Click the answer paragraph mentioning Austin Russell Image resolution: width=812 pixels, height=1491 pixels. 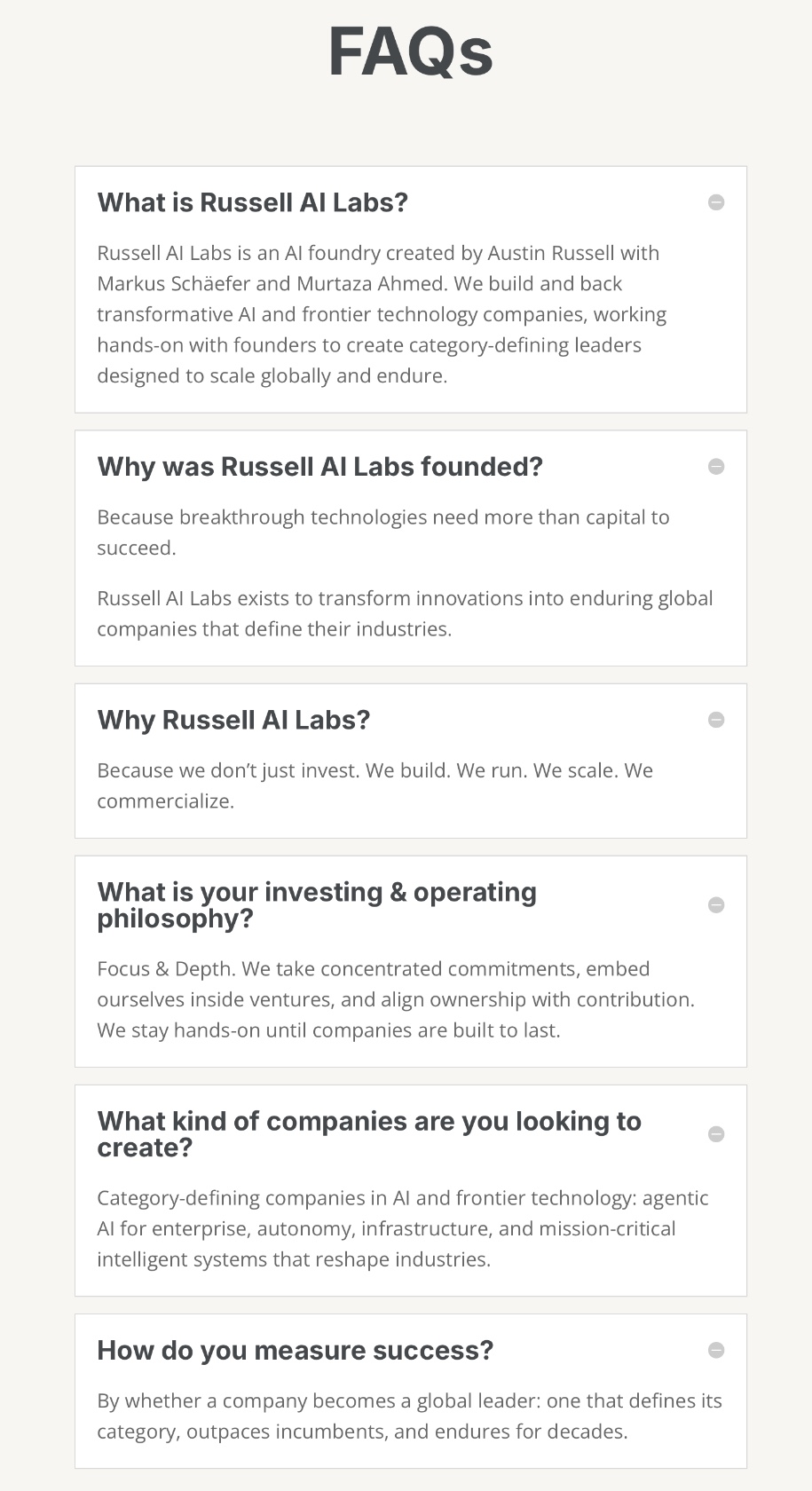pos(382,314)
